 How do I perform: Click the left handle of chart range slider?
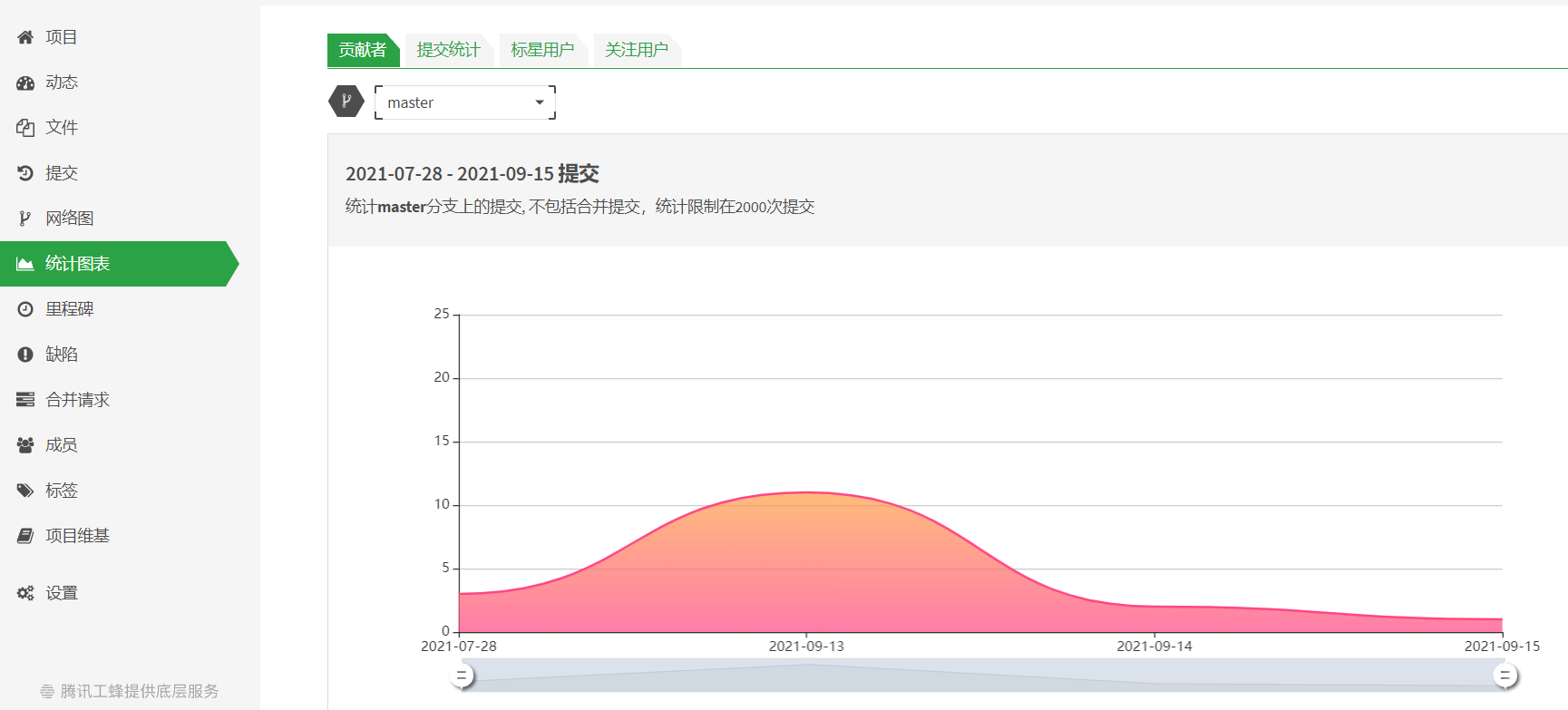[463, 676]
